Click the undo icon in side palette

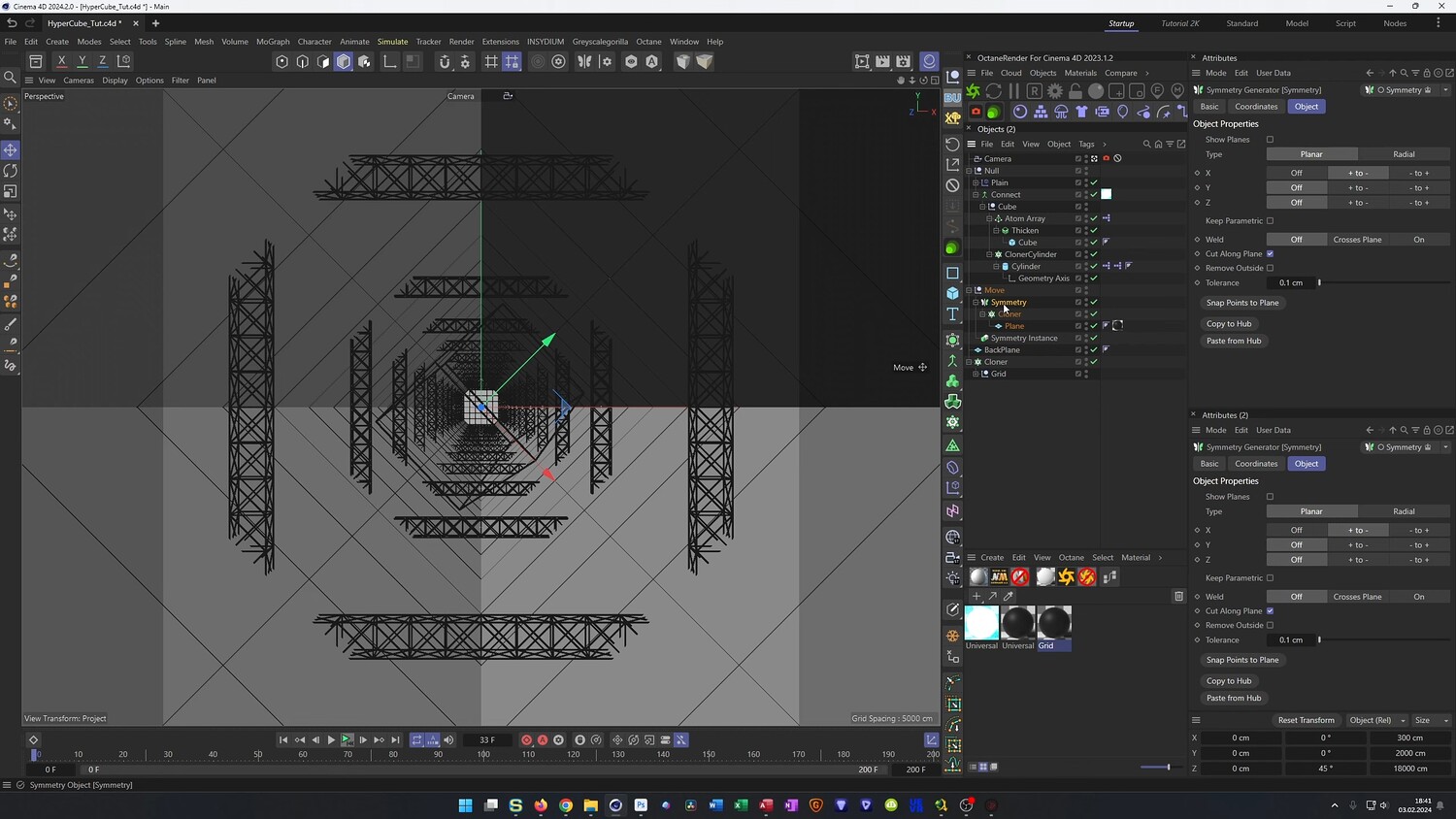point(953,144)
